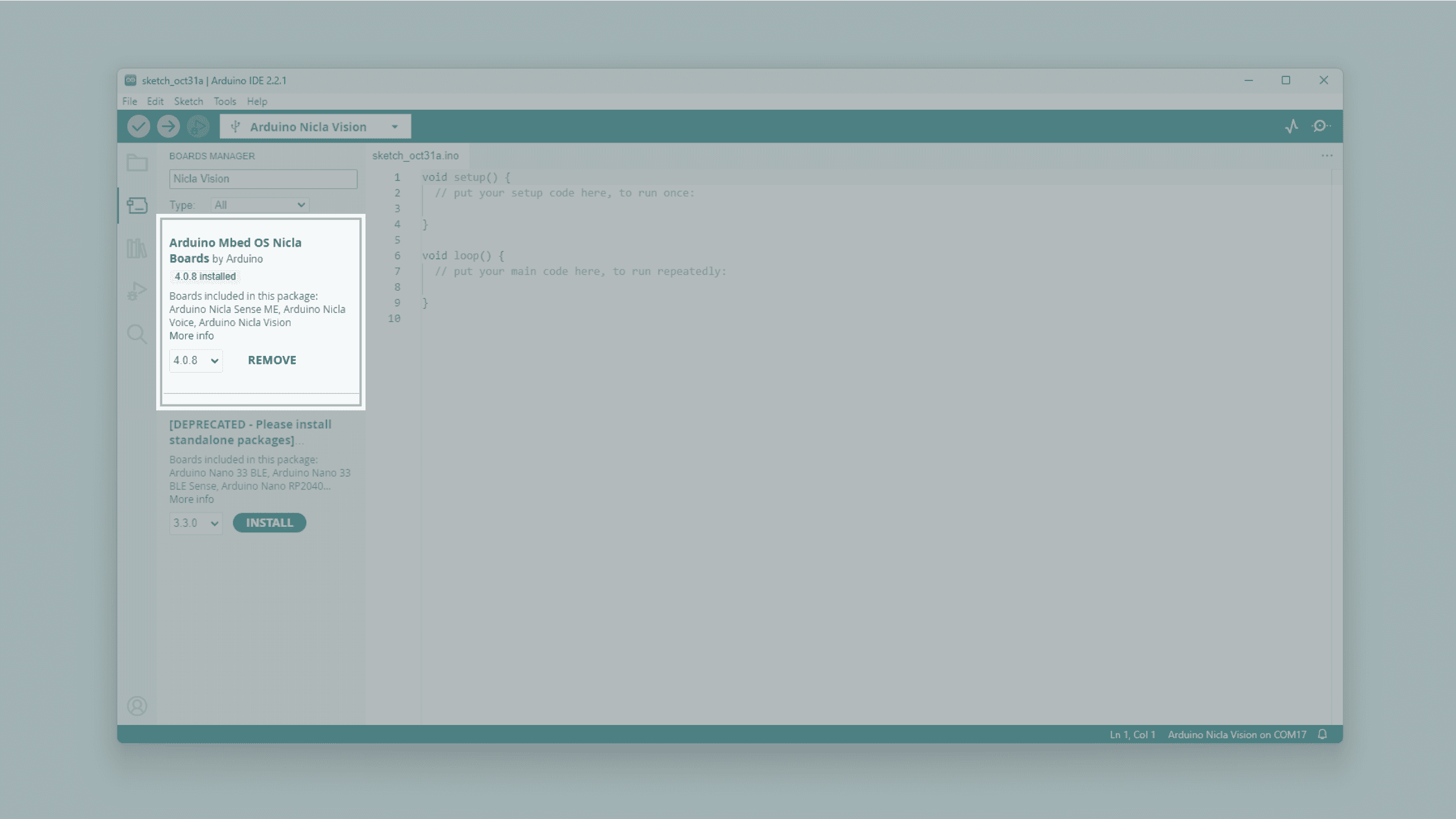Open Library Manager from the sidebar

click(x=137, y=248)
